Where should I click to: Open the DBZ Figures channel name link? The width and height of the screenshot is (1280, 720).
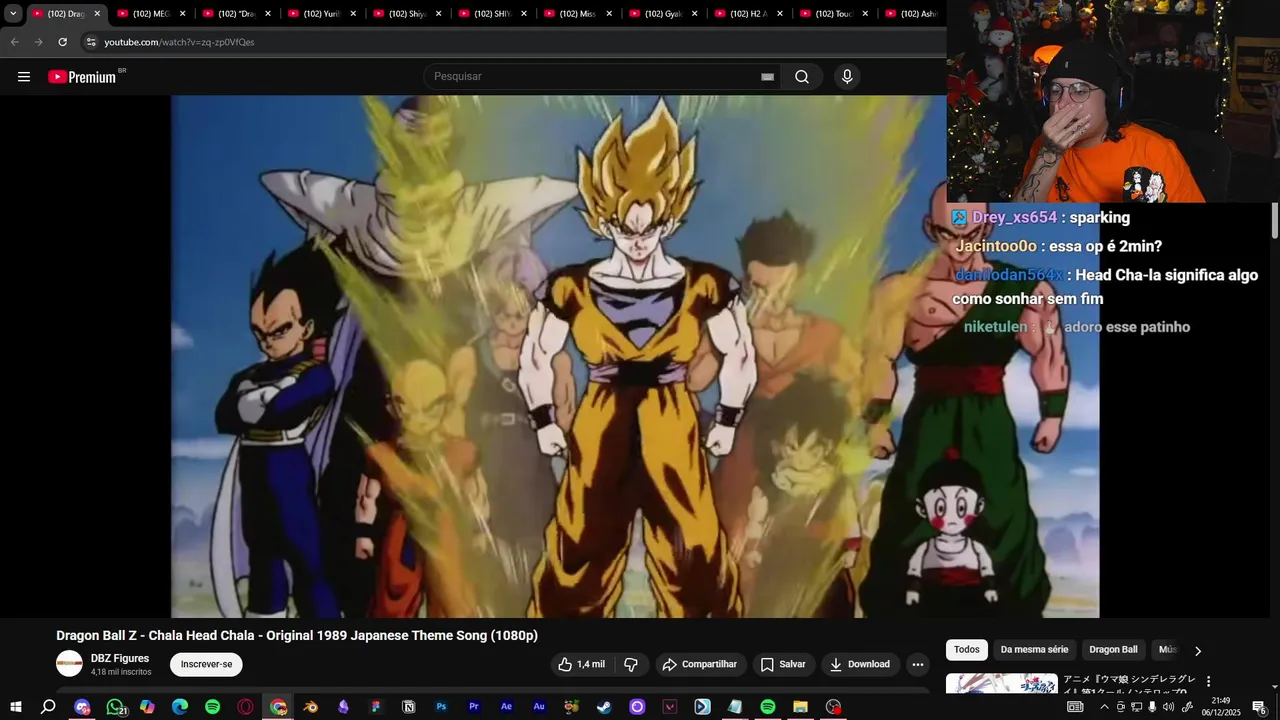120,658
